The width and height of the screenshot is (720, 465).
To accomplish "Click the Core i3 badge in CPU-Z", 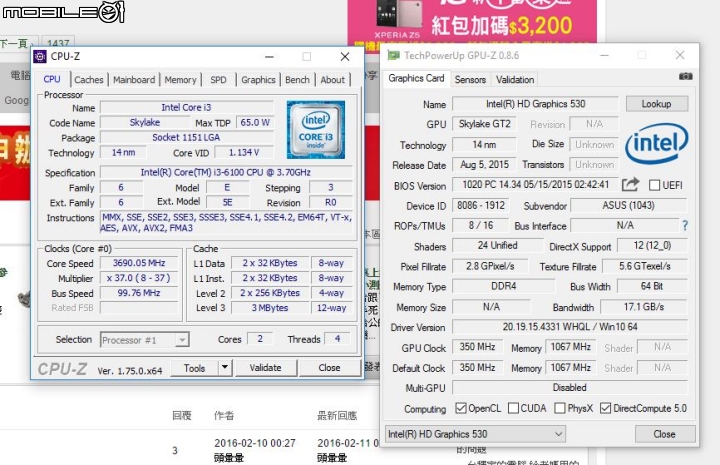I will click(x=316, y=130).
